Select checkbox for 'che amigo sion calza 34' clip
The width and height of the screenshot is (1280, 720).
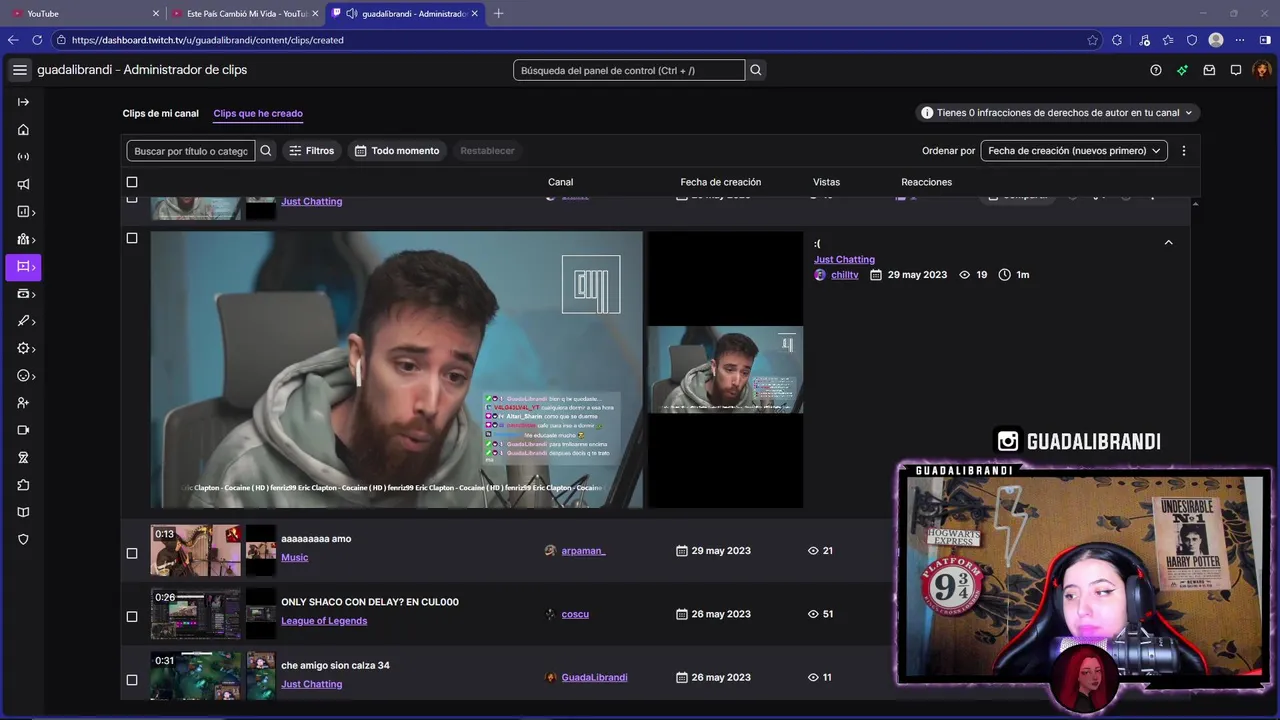click(132, 680)
